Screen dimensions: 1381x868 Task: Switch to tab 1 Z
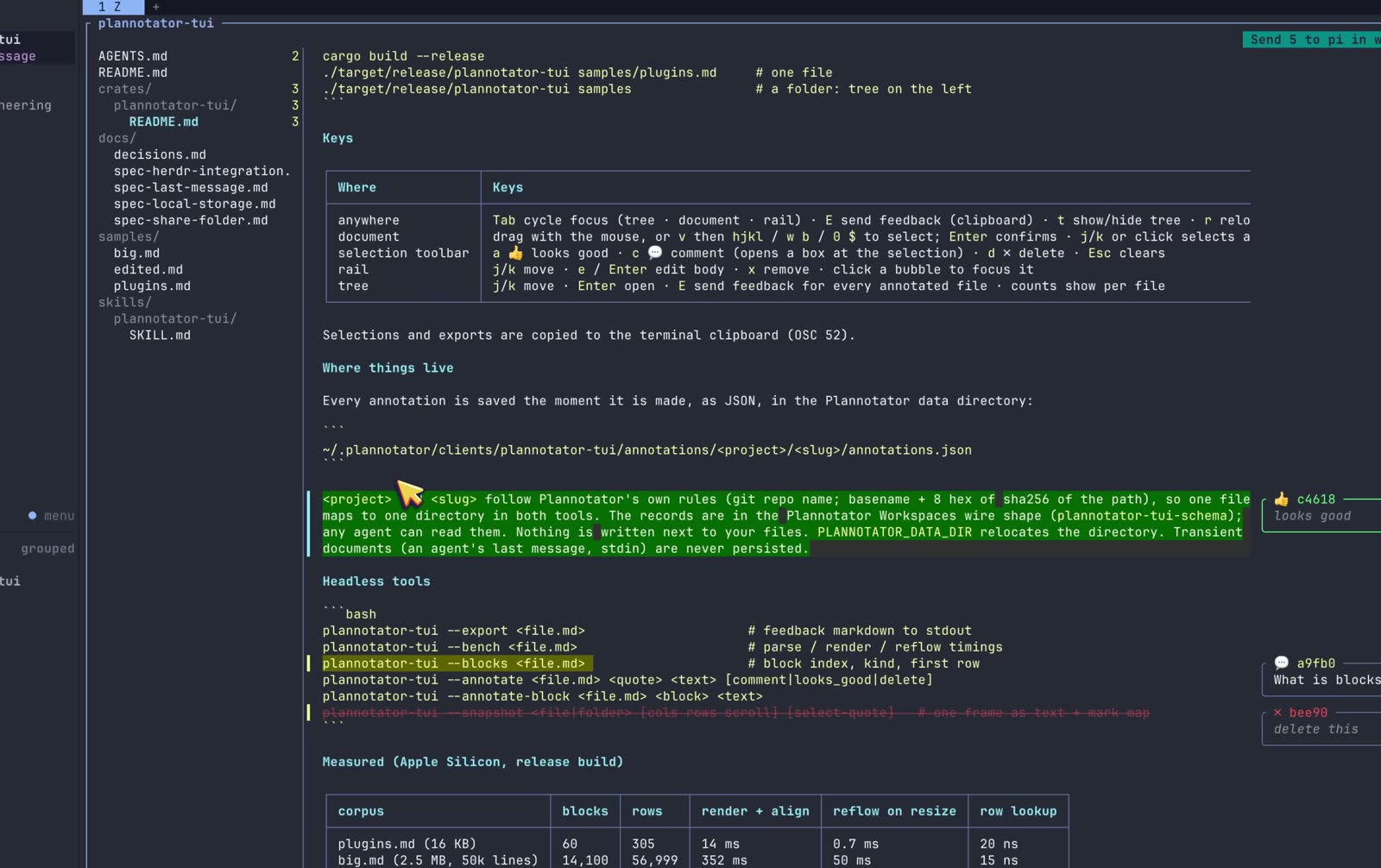click(x=113, y=7)
